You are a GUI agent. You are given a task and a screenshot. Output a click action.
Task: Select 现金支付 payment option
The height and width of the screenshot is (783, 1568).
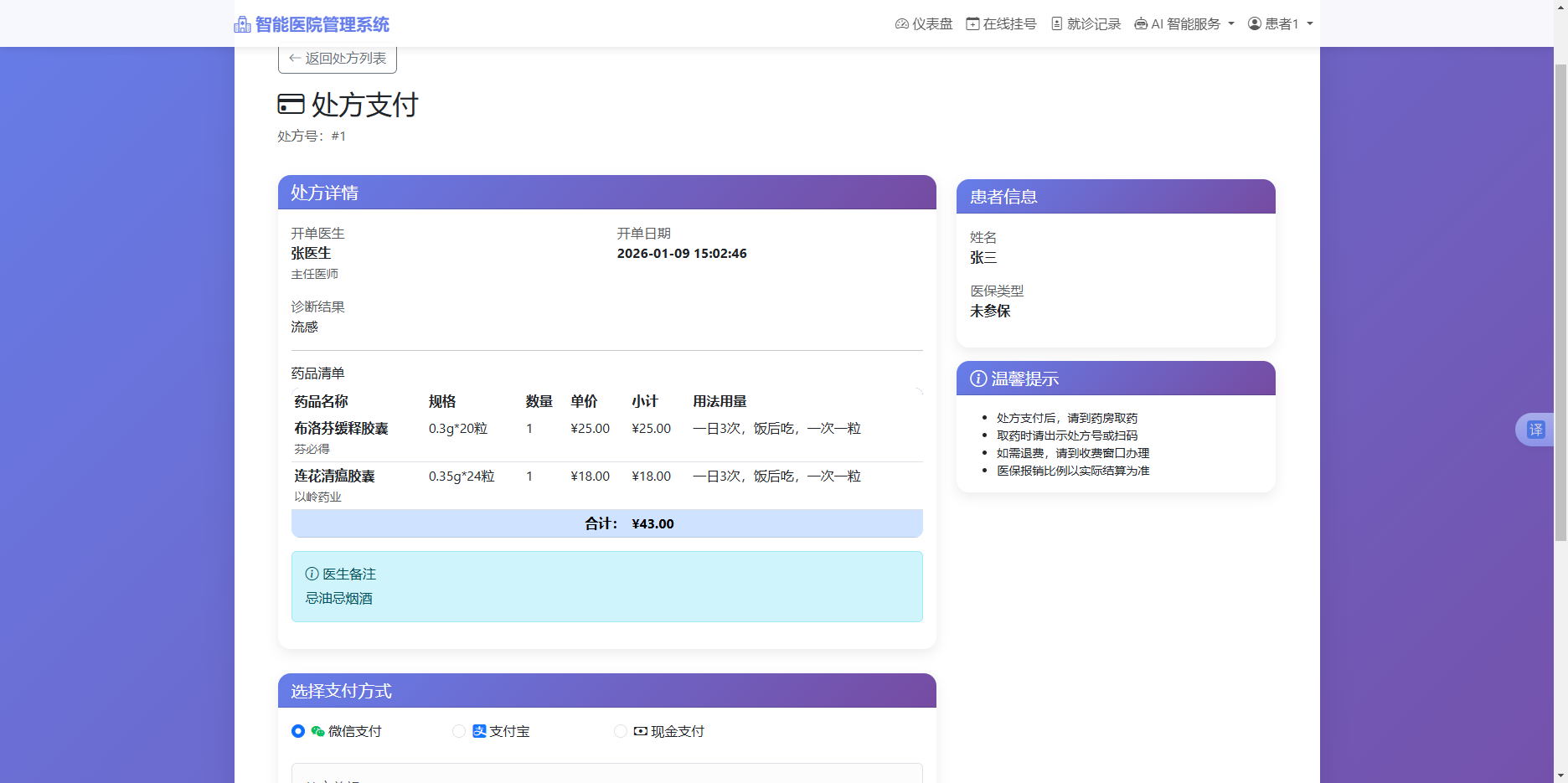620,731
